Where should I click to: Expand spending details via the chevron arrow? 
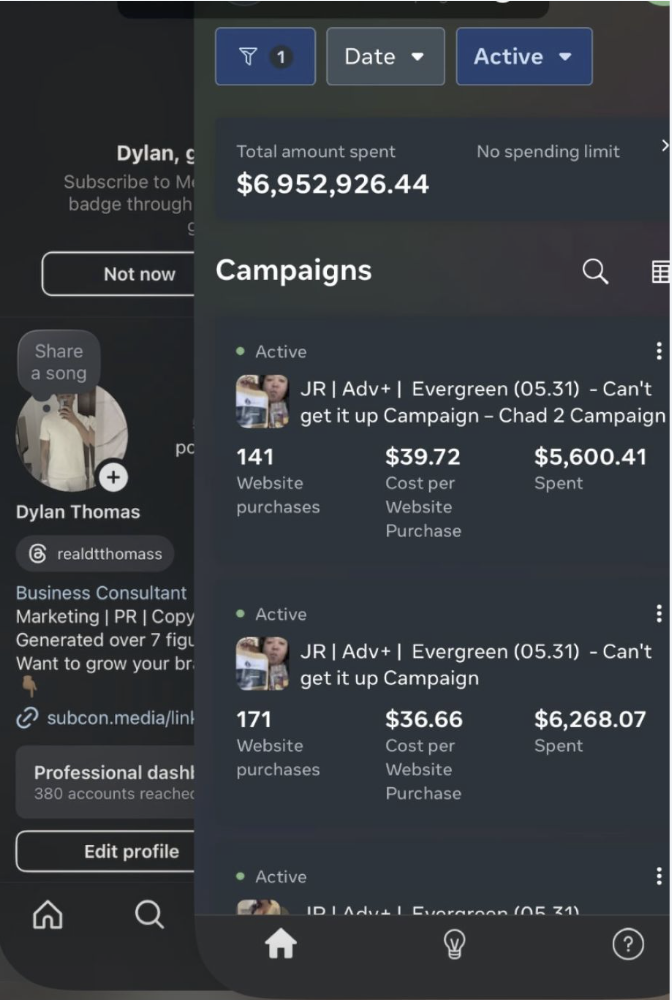(x=663, y=144)
